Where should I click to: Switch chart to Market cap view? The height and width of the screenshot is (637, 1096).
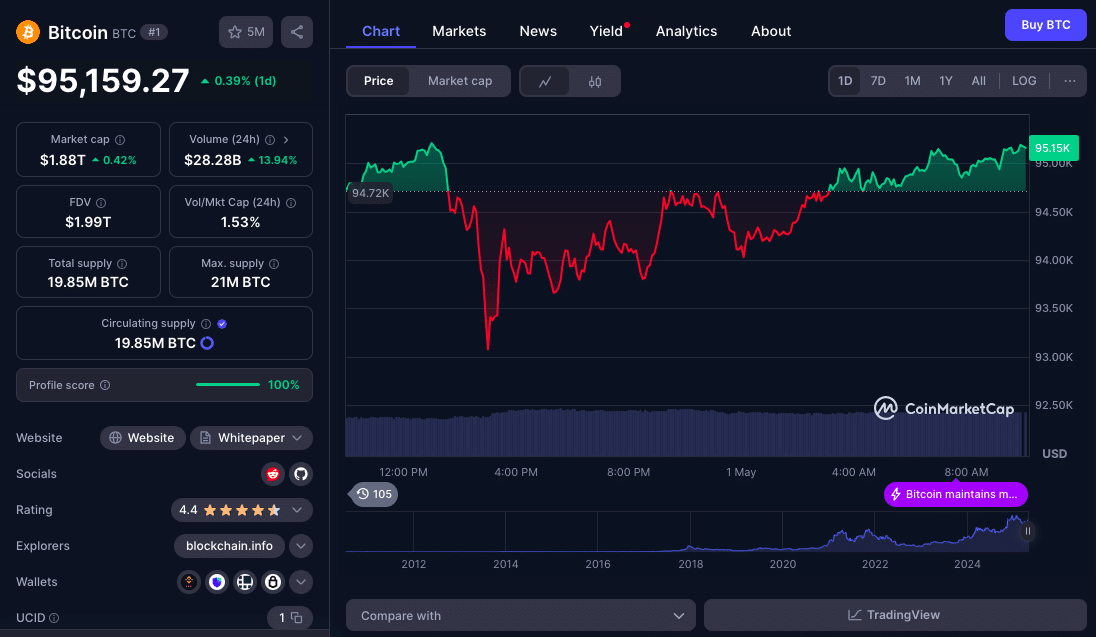coord(460,81)
